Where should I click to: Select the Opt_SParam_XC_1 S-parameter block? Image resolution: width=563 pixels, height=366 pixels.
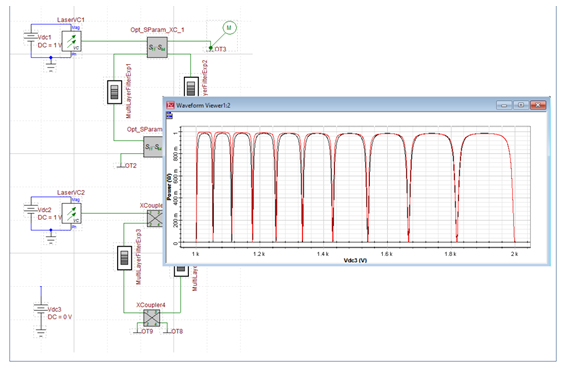tap(157, 47)
